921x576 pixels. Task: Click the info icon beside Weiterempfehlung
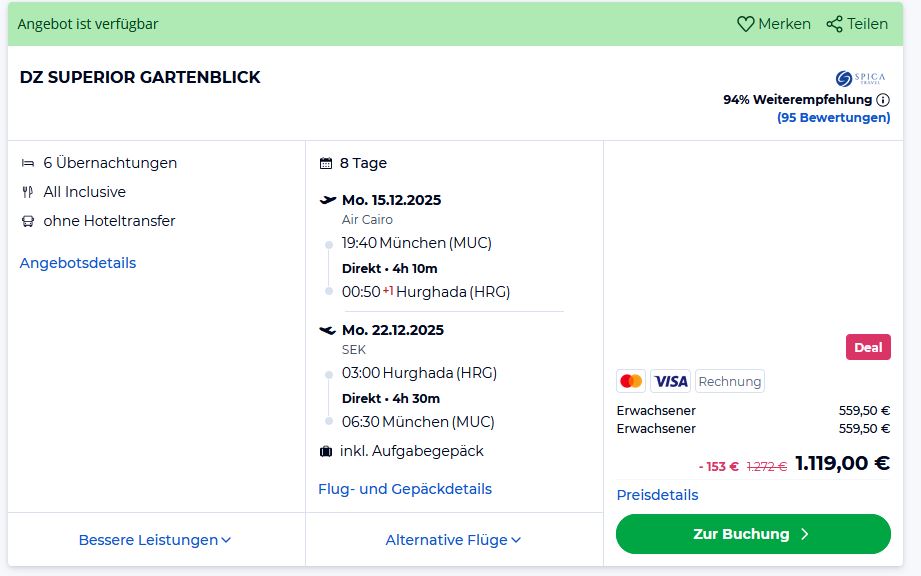tap(883, 100)
